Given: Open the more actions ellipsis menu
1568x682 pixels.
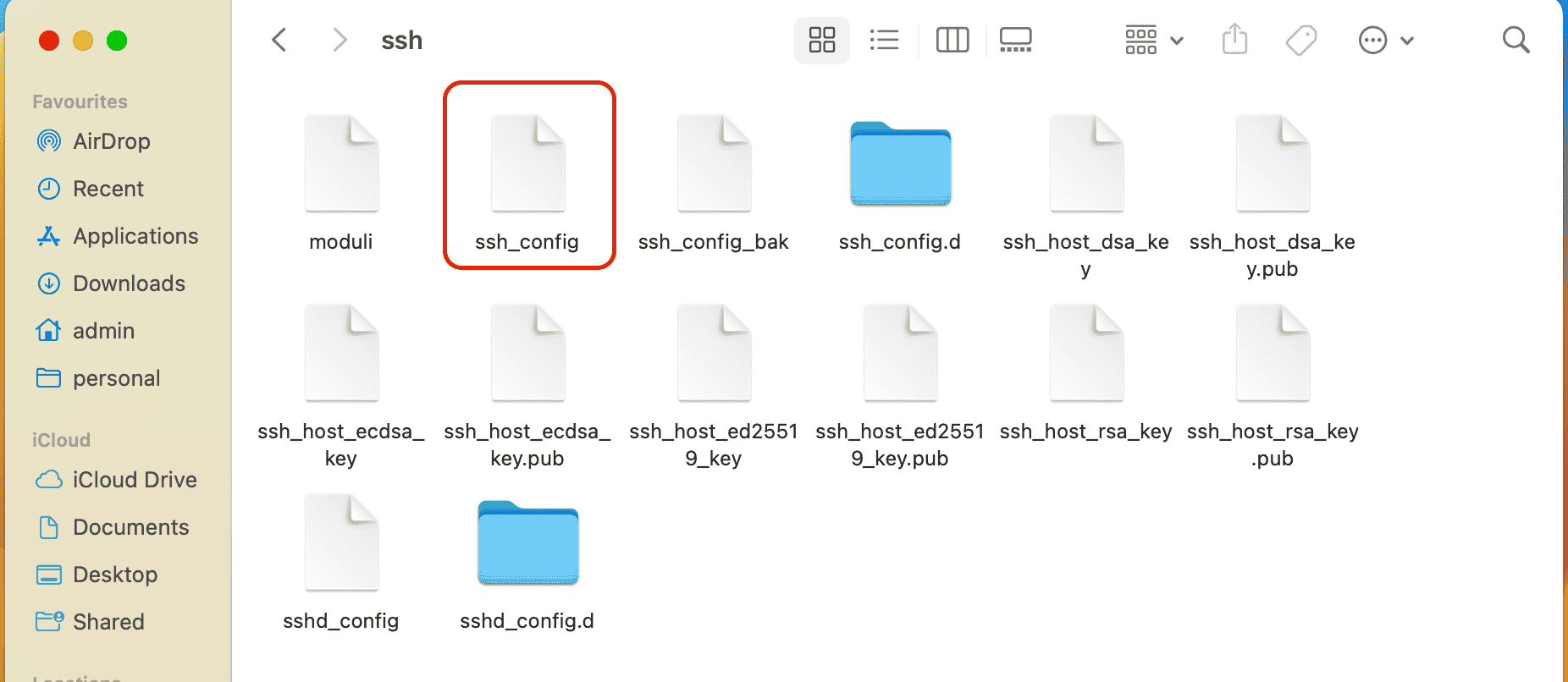Looking at the screenshot, I should (x=1372, y=40).
